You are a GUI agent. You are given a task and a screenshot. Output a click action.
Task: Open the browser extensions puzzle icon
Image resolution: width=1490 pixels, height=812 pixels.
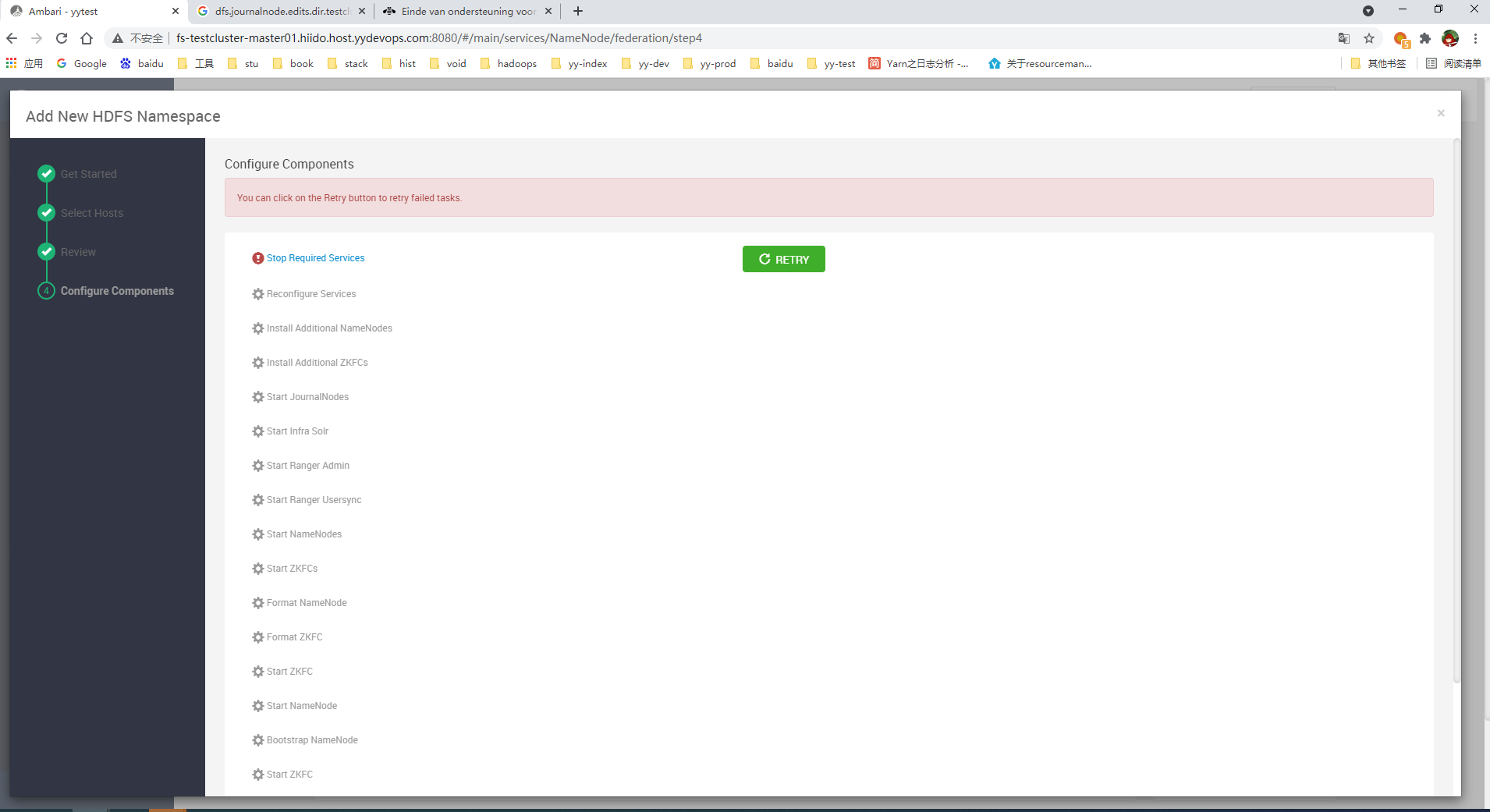1425,38
